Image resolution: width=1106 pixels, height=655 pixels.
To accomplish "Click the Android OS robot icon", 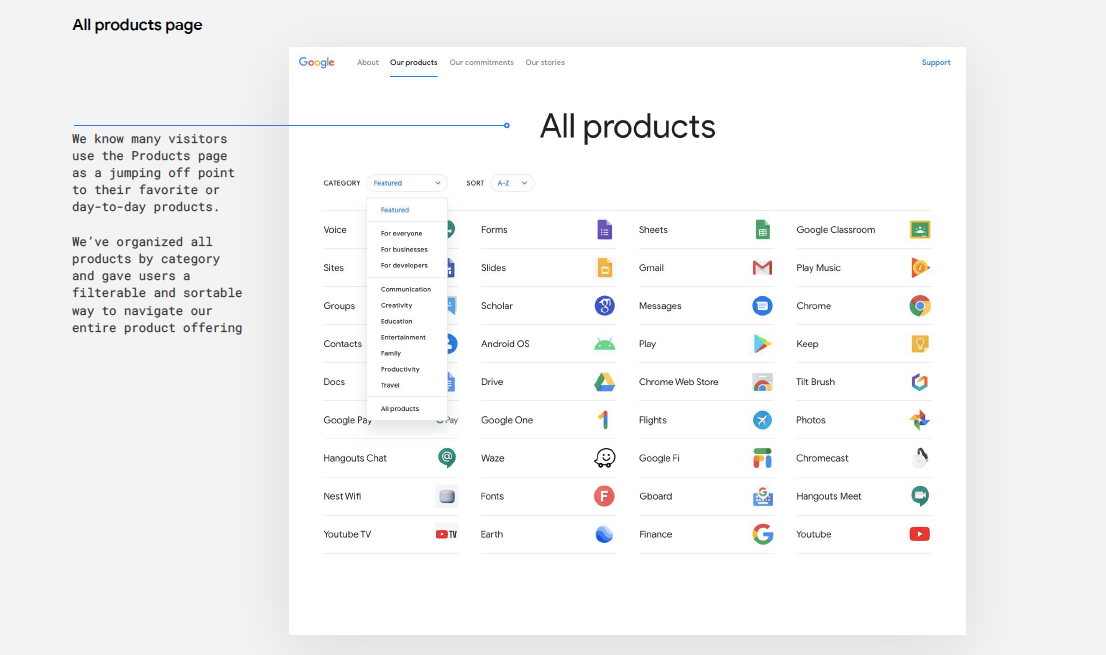I will [x=604, y=344].
